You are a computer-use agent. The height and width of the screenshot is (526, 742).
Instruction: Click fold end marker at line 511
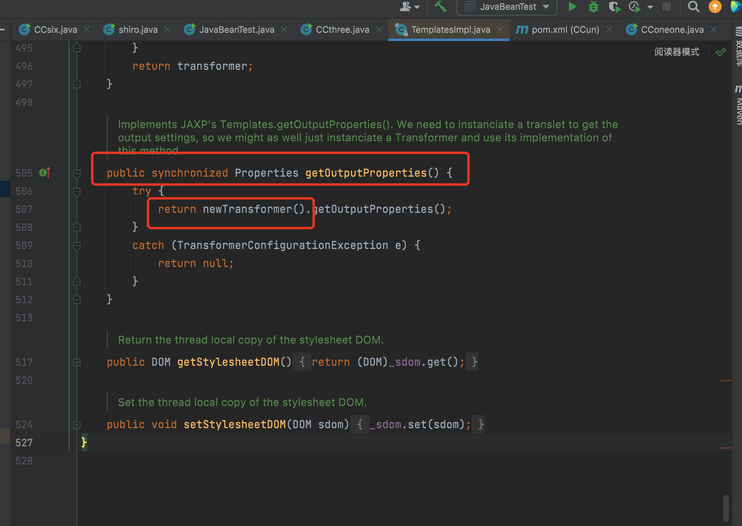click(x=77, y=282)
